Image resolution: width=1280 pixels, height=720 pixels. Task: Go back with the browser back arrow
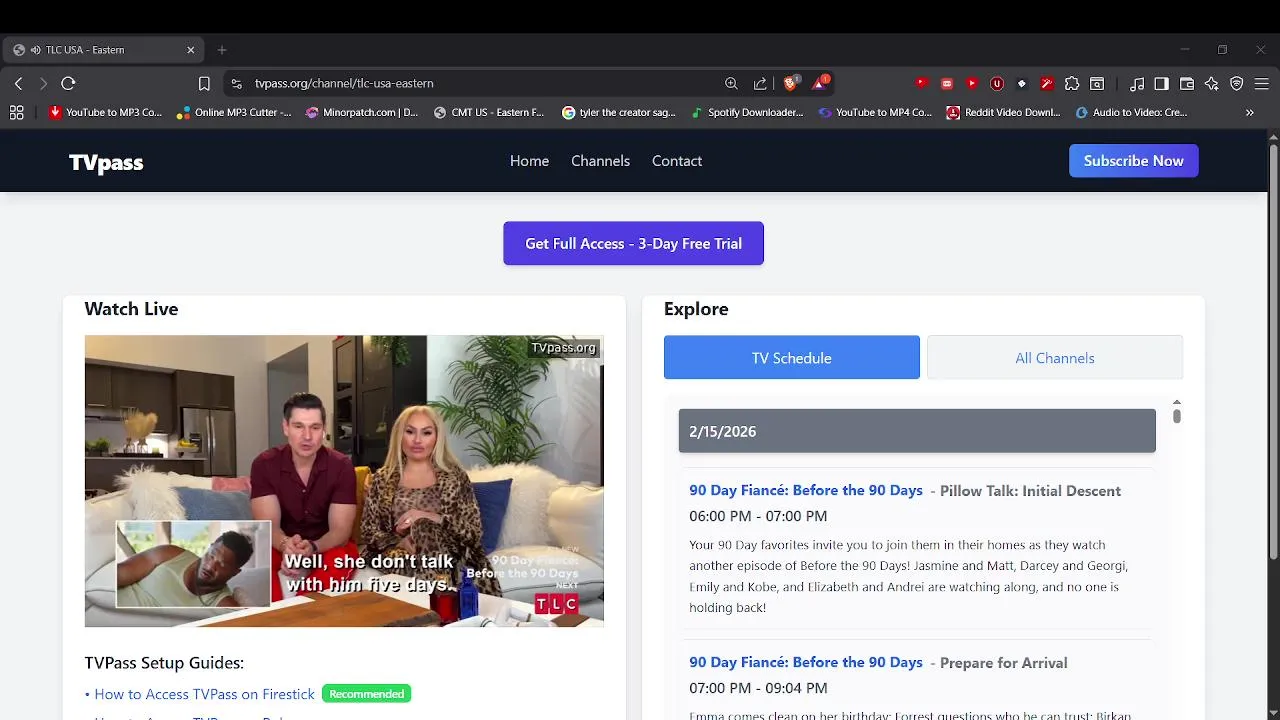pyautogui.click(x=18, y=84)
